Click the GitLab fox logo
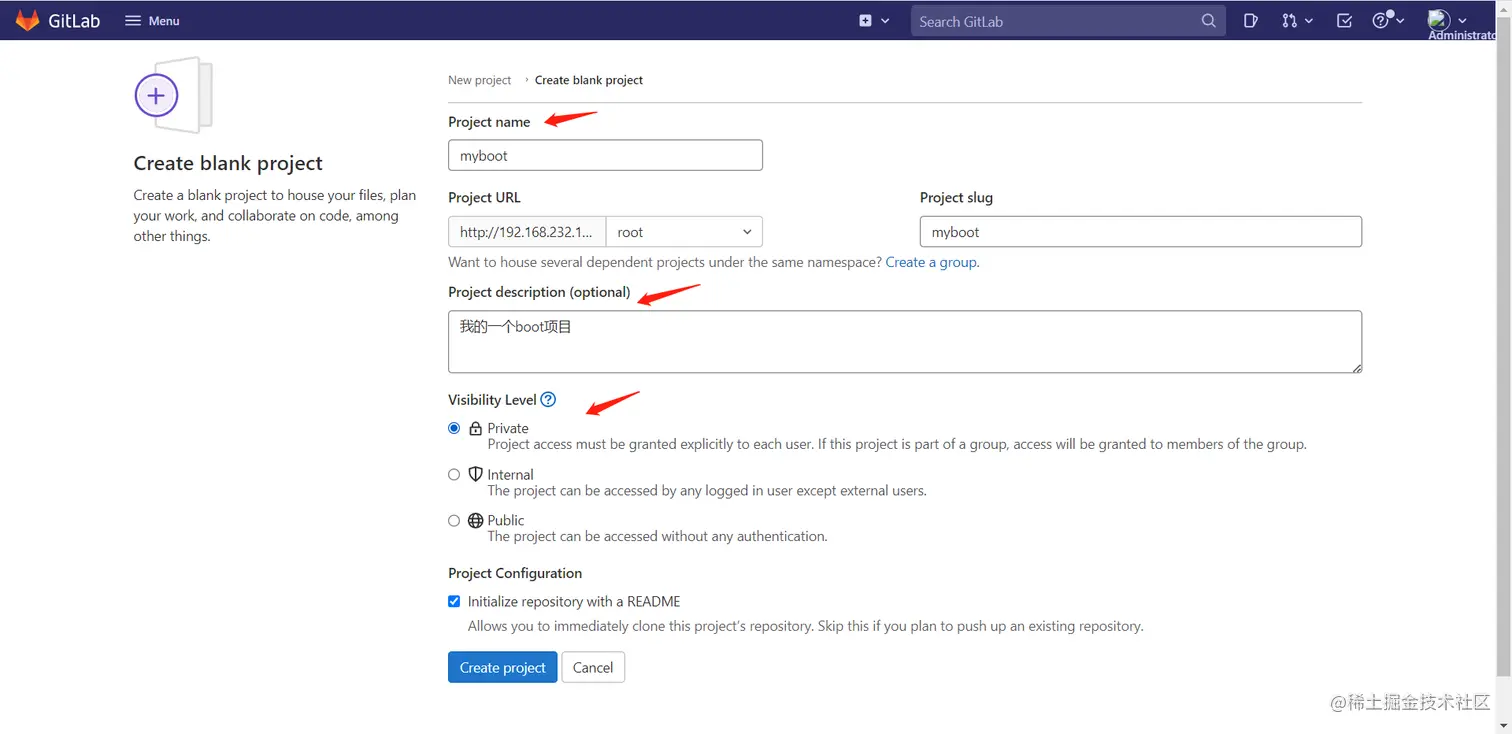 click(27, 20)
